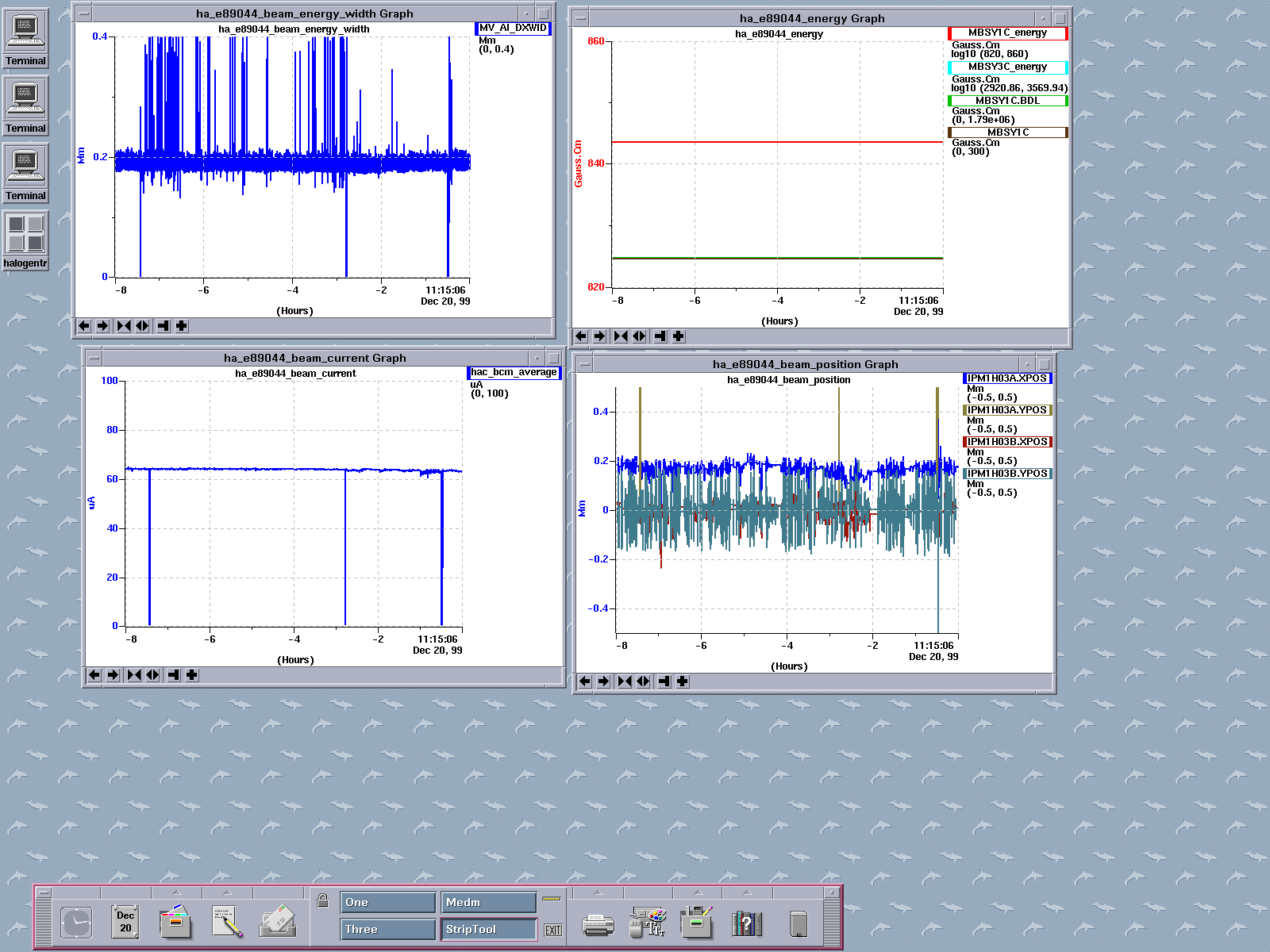The image size is (1270, 952).
Task: Select the red MBSY1C_energy legend entry
Action: (x=1007, y=33)
